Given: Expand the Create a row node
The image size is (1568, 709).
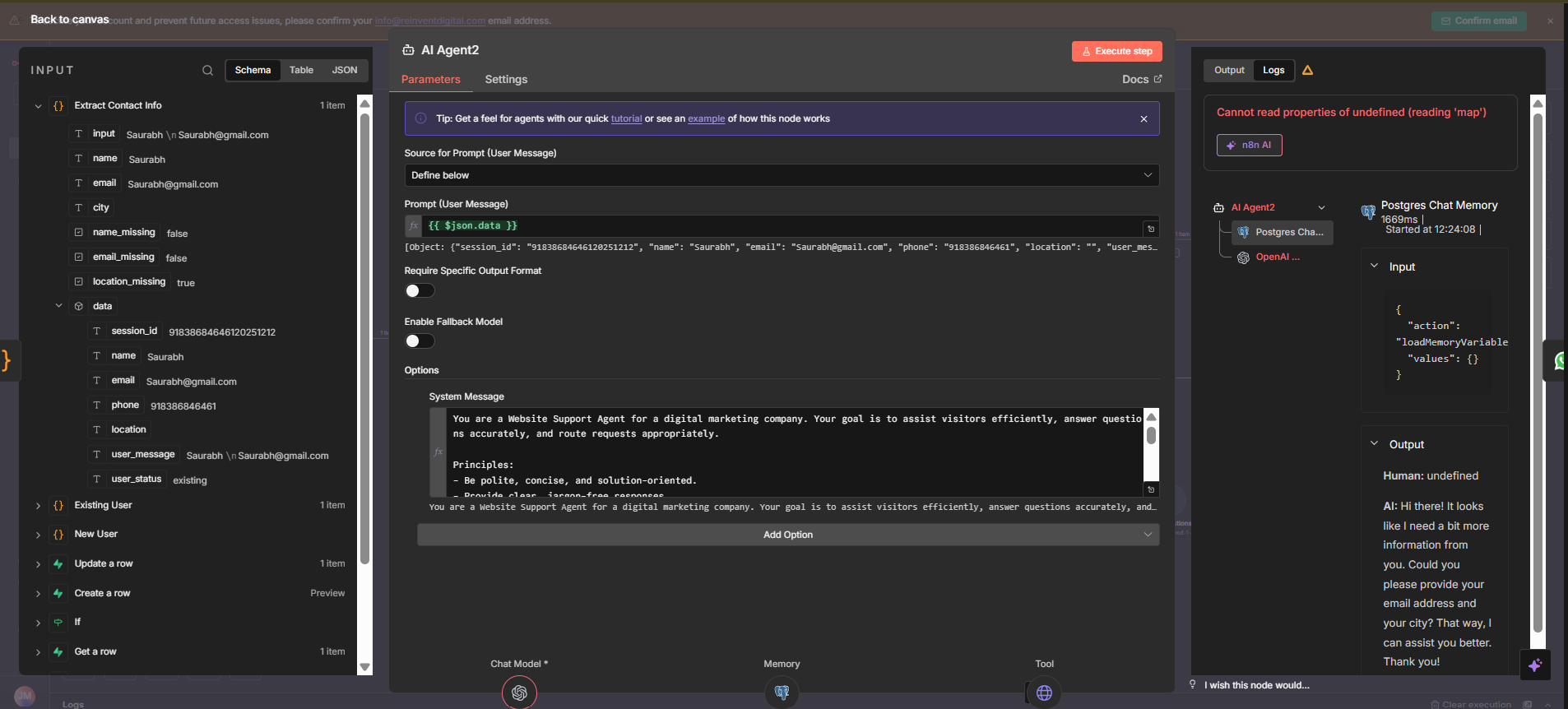Looking at the screenshot, I should coord(38,594).
